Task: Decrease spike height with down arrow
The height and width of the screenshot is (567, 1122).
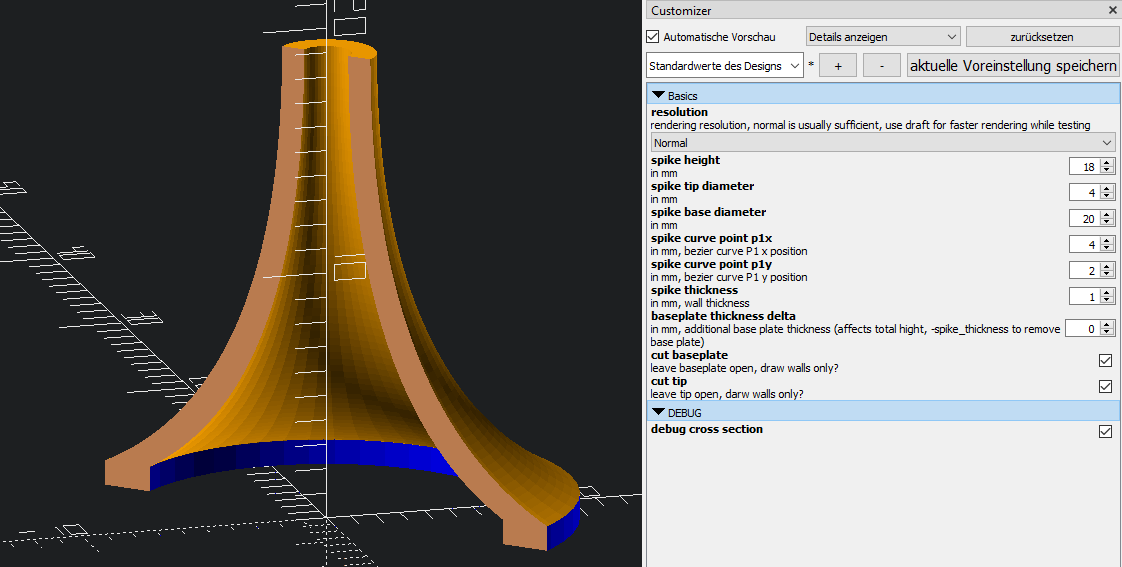Action: pyautogui.click(x=1107, y=170)
